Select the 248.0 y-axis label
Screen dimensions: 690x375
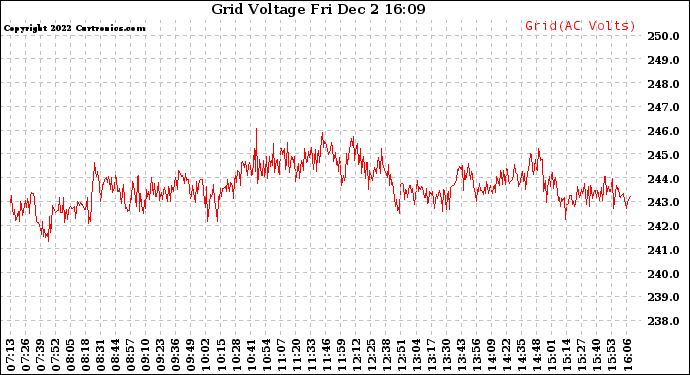tap(663, 84)
